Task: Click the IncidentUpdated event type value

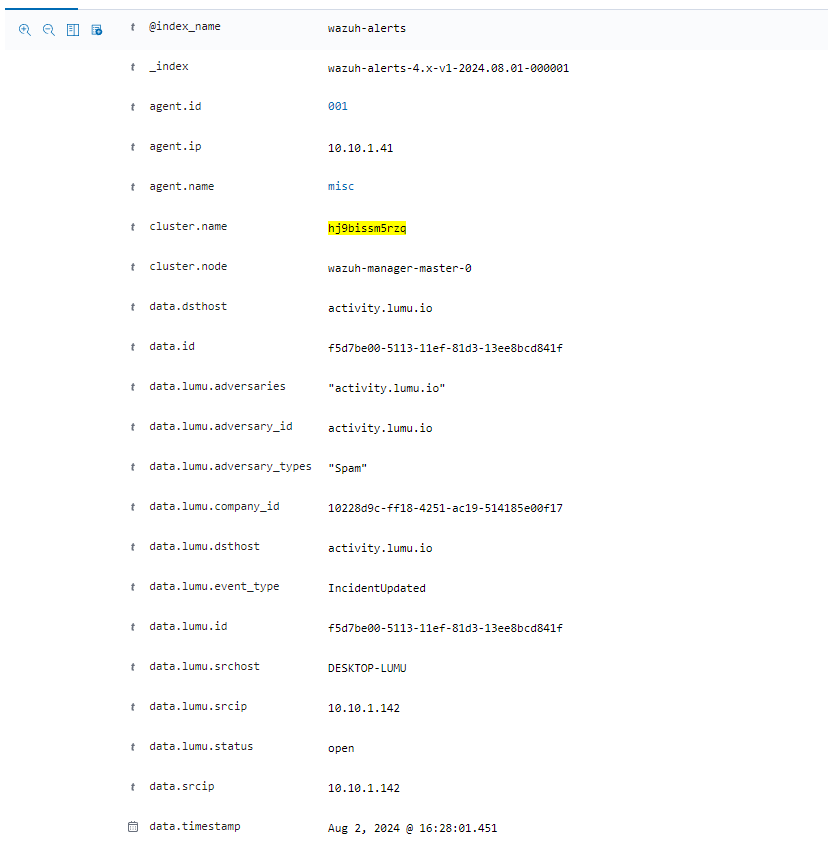Action: pos(376,588)
